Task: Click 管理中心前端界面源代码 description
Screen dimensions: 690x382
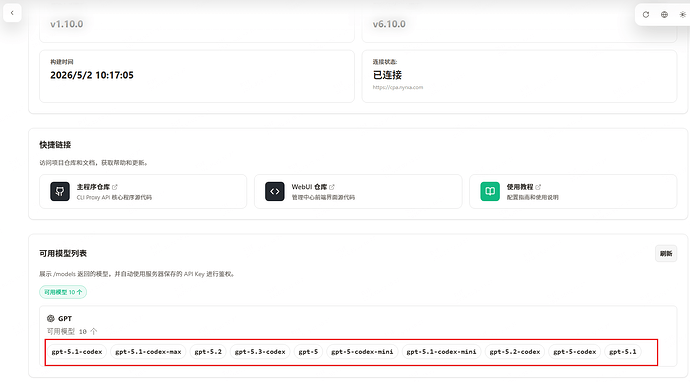Action: tap(323, 198)
